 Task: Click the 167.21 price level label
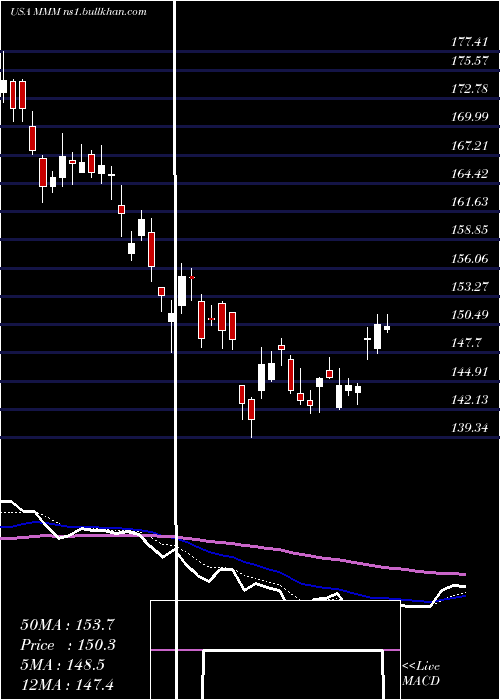469,146
